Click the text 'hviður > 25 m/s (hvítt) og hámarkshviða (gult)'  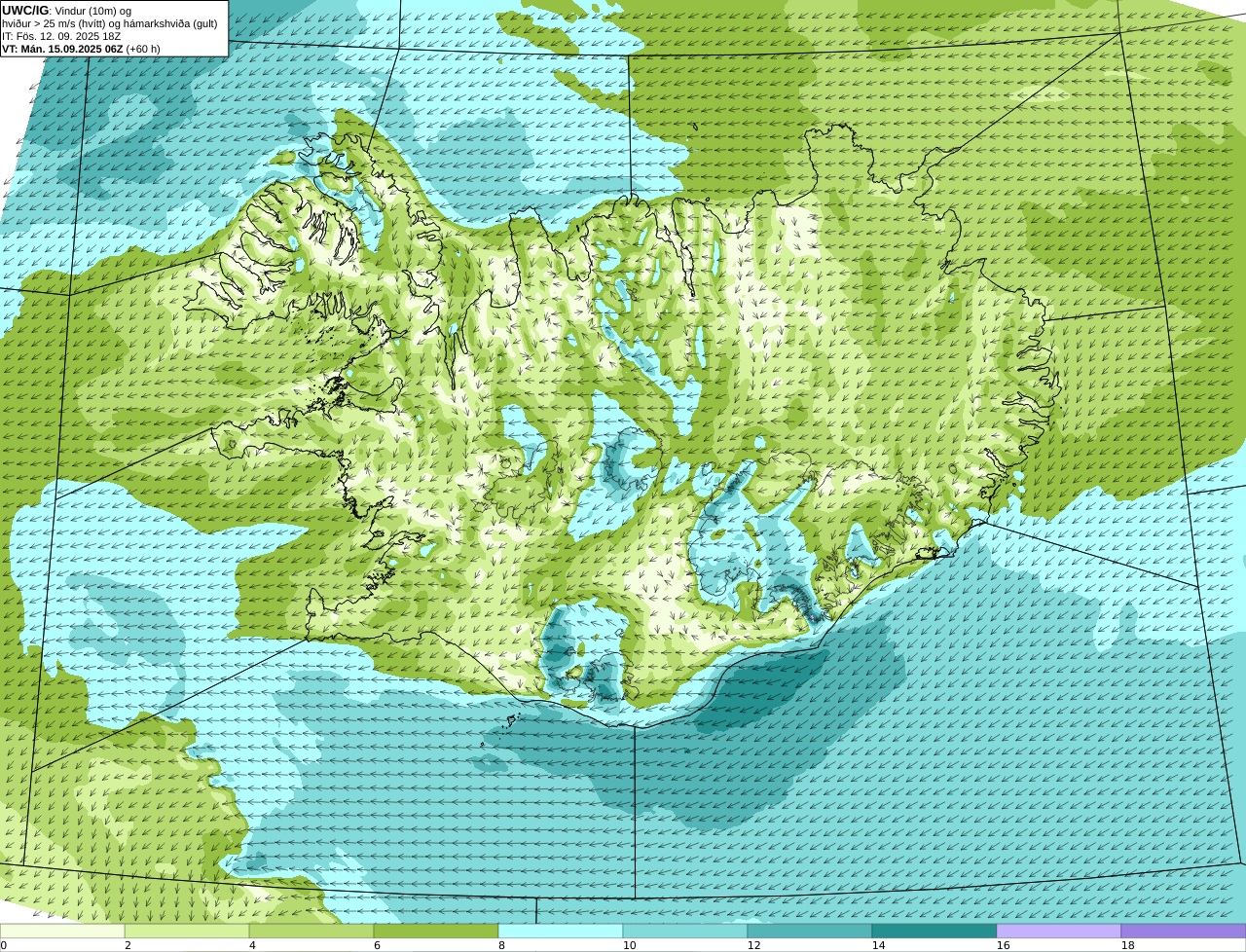click(110, 23)
